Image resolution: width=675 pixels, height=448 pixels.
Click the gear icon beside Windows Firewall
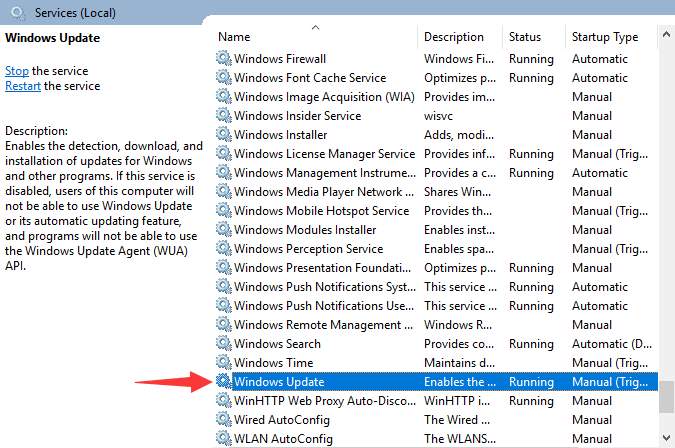[x=223, y=59]
